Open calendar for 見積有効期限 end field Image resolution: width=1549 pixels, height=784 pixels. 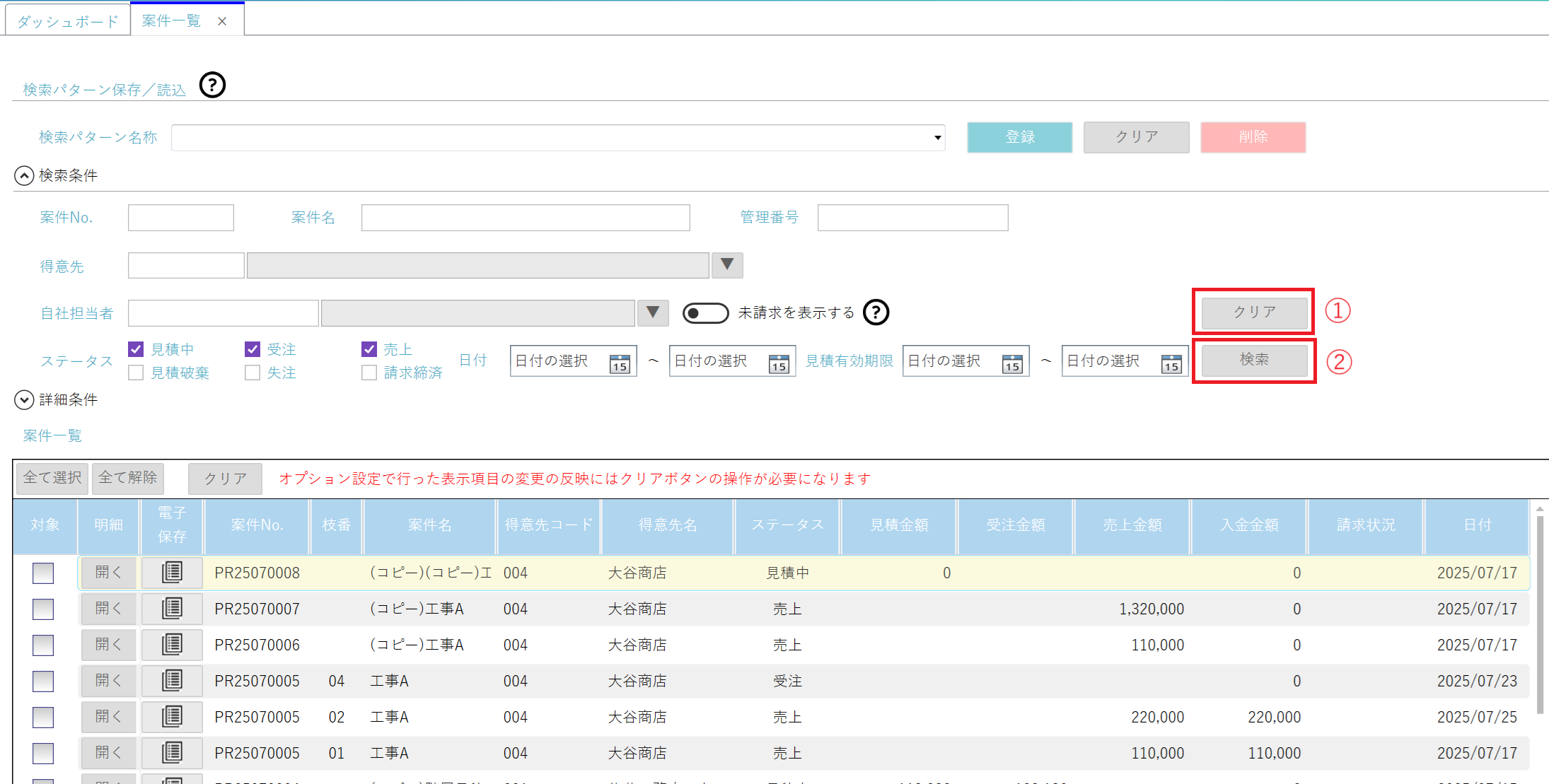click(1171, 363)
